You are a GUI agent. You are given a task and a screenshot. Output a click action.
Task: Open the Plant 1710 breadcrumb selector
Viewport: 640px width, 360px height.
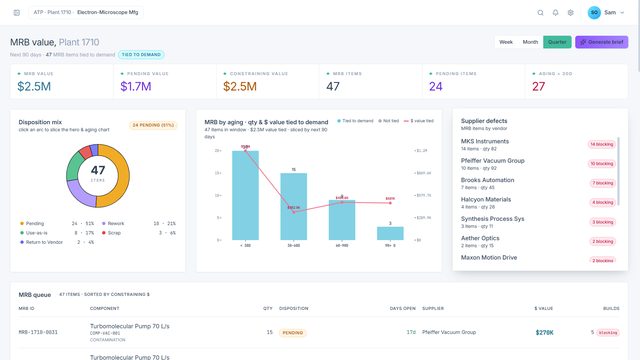pyautogui.click(x=86, y=12)
